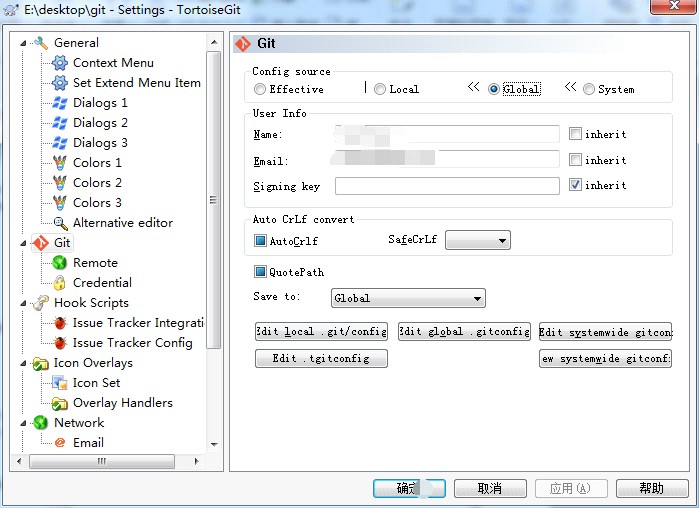699x508 pixels.
Task: Toggle the AutoCrlf checkbox
Action: [x=260, y=241]
